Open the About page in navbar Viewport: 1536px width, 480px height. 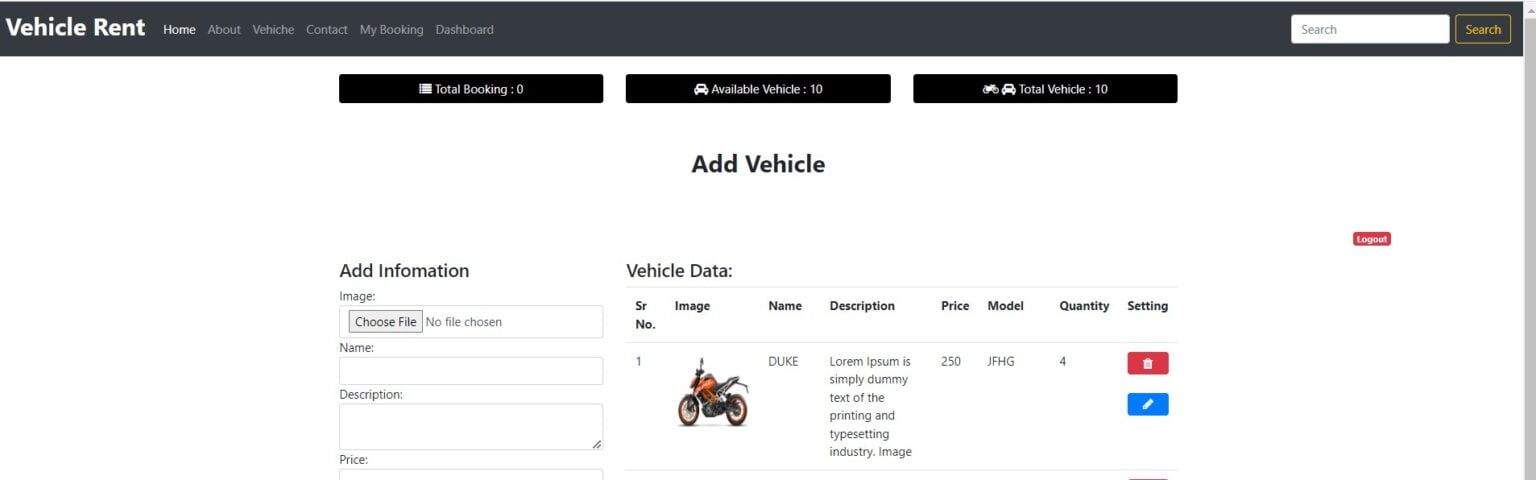click(x=224, y=30)
